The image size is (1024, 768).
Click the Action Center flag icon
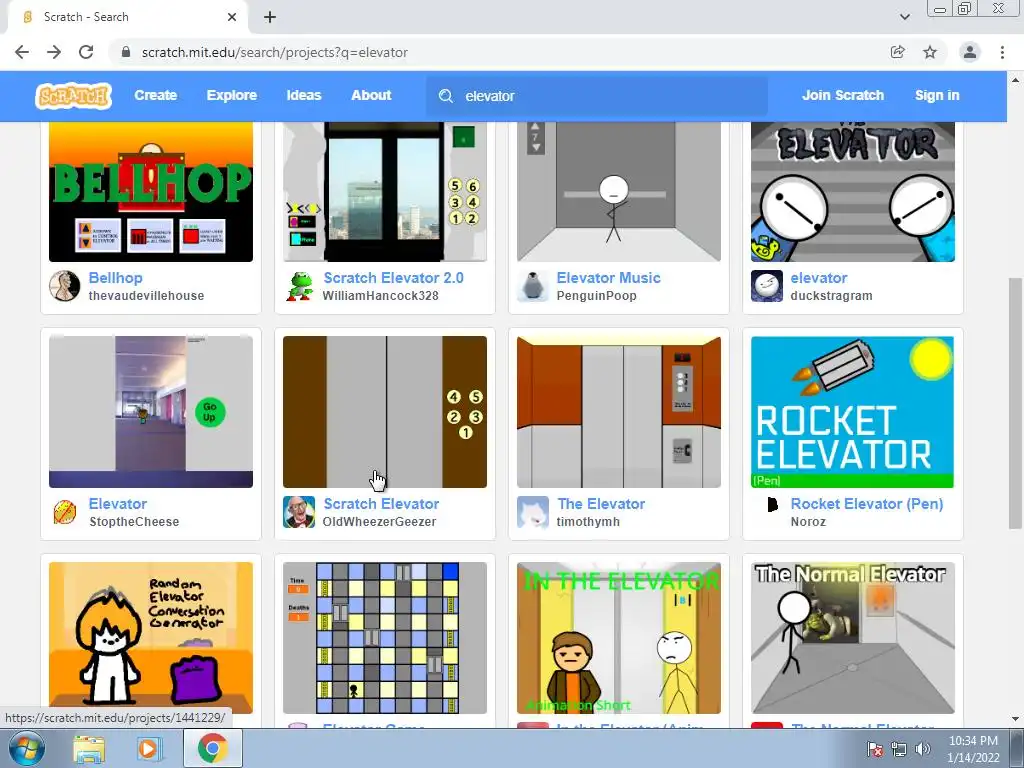(874, 749)
